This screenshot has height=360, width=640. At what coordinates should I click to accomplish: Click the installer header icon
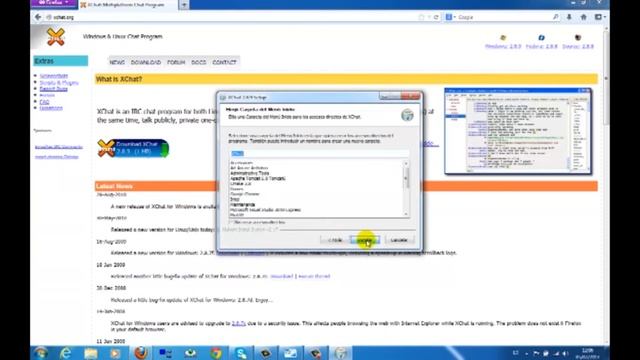tap(407, 115)
